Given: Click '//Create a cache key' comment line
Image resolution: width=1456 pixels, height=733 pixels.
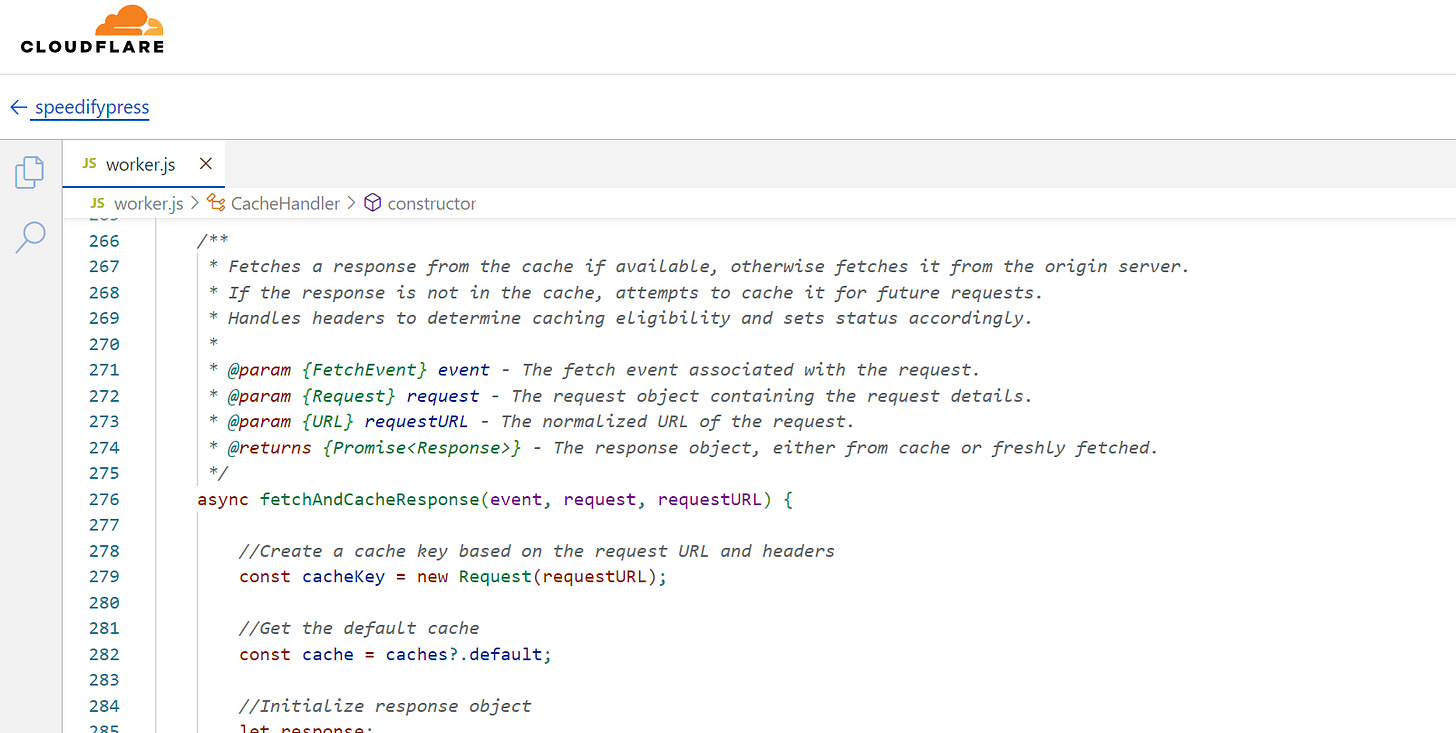Looking at the screenshot, I should [x=536, y=551].
